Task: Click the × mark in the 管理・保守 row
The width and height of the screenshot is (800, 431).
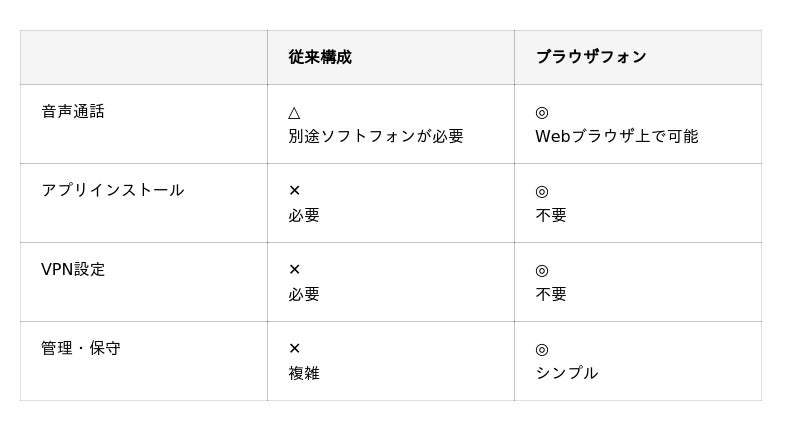Action: coord(294,349)
